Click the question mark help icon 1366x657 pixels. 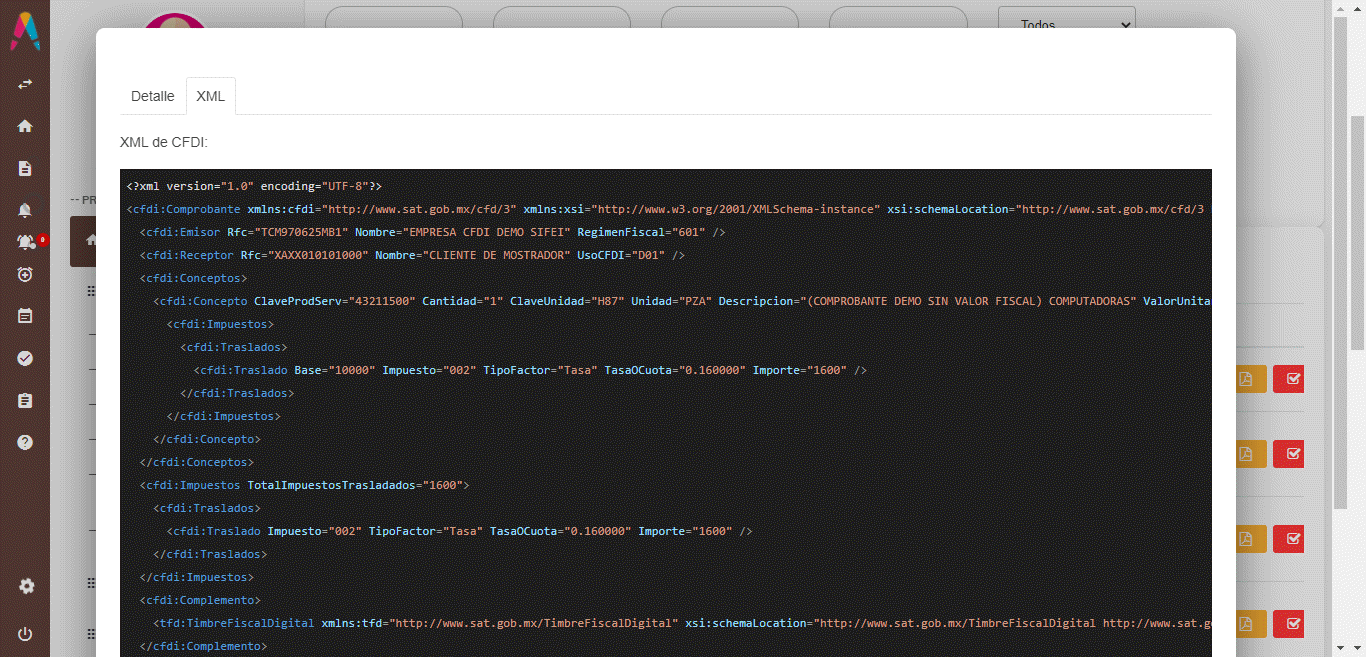tap(25, 442)
